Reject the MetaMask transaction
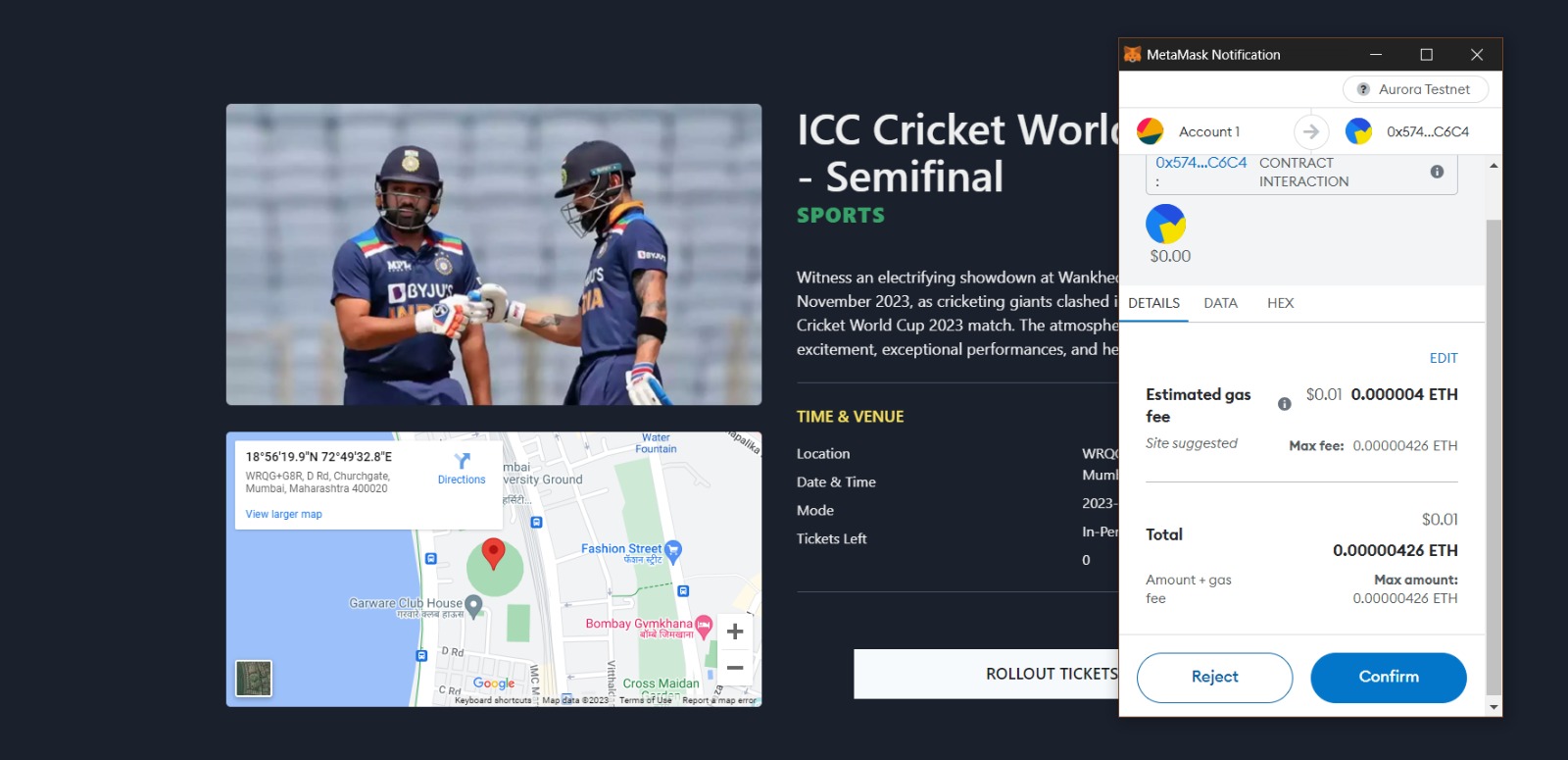Viewport: 1568px width, 760px height. coord(1214,678)
